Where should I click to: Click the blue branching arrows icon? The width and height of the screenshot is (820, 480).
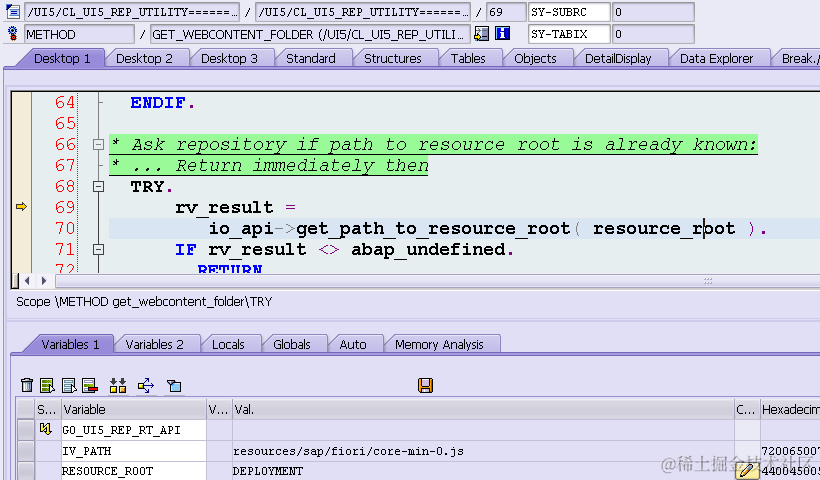tap(146, 386)
